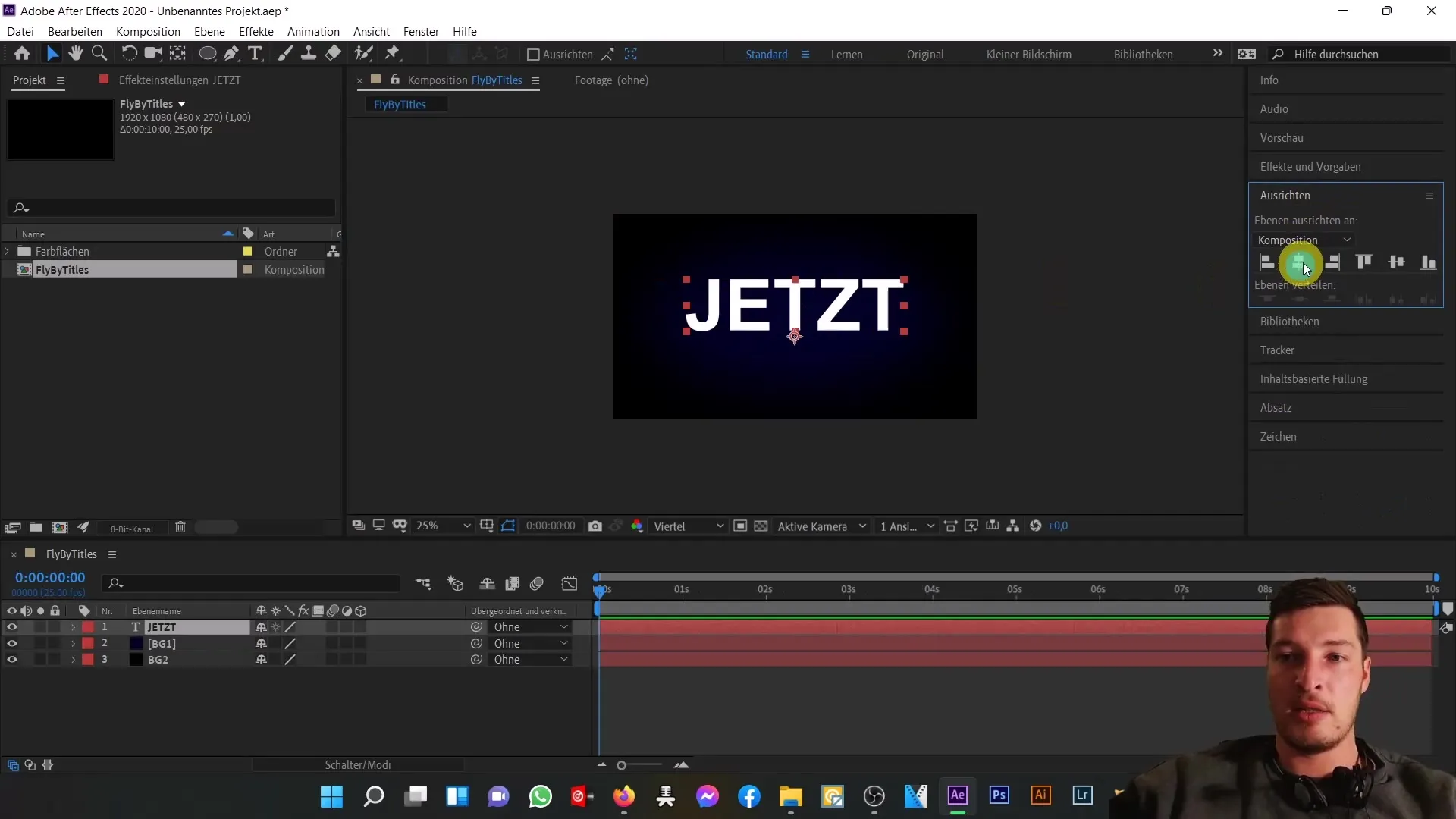The height and width of the screenshot is (819, 1456).
Task: Select the Ellipse shape tool
Action: tap(207, 53)
